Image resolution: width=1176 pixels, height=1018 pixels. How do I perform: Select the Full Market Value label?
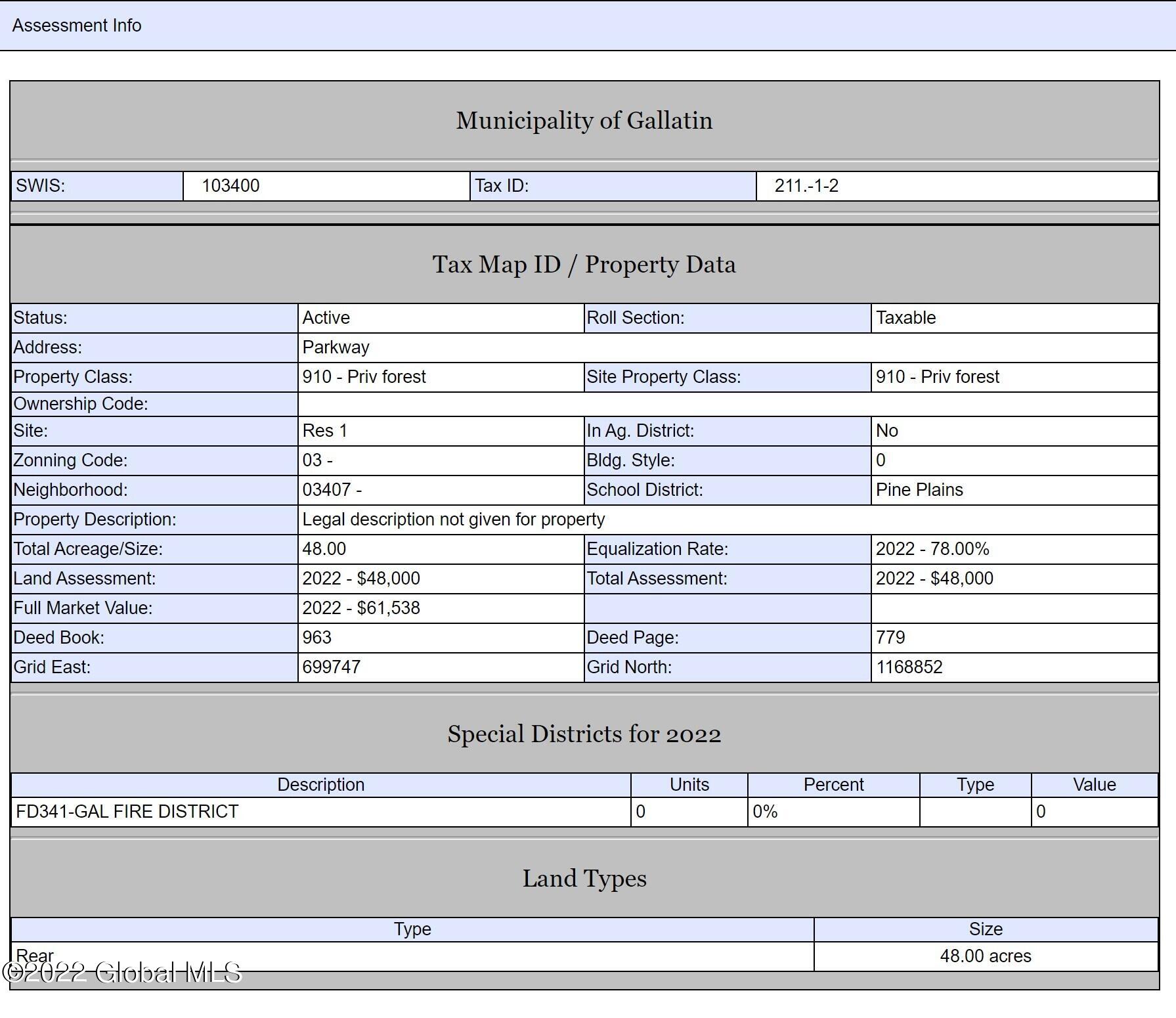click(83, 608)
